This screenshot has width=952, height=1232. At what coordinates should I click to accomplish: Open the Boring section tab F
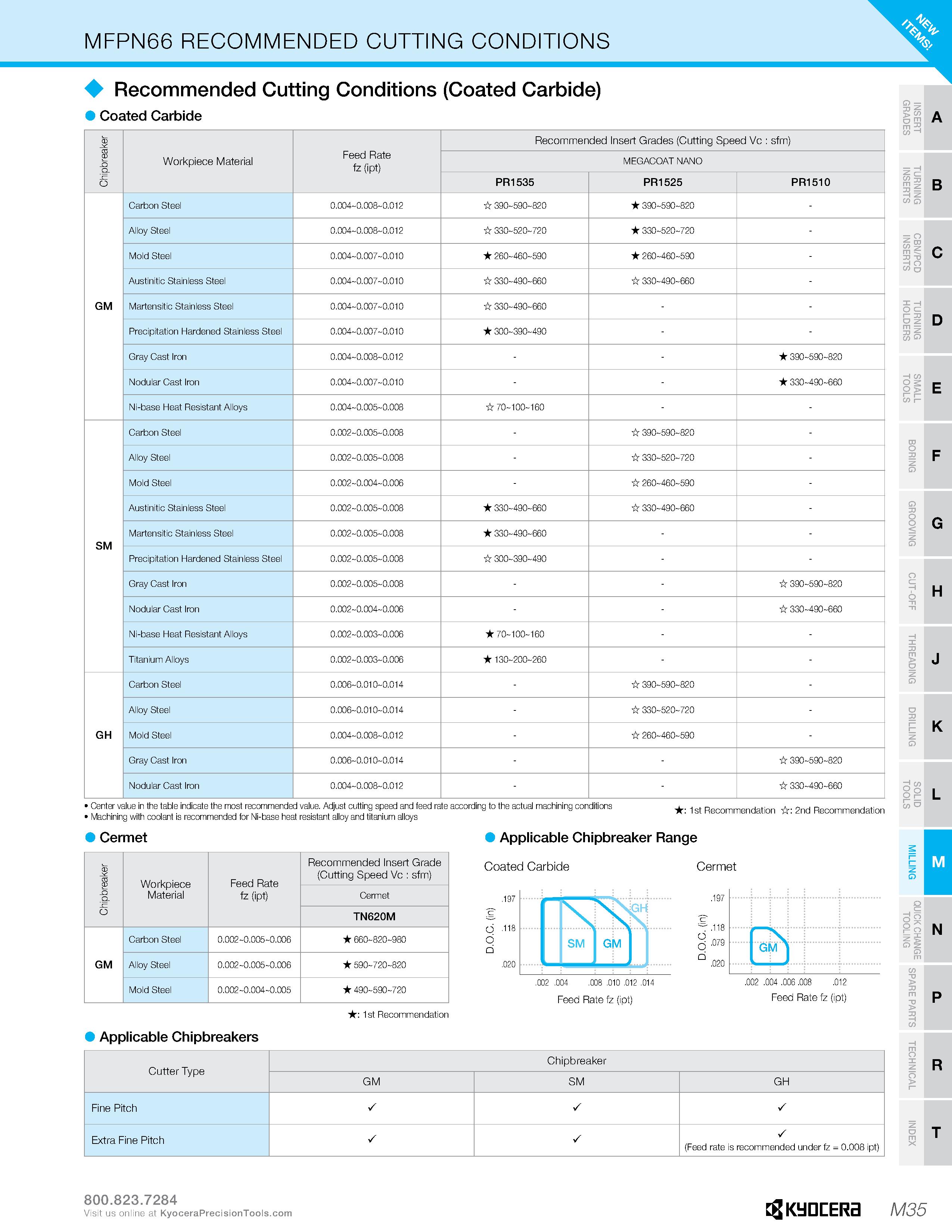925,456
